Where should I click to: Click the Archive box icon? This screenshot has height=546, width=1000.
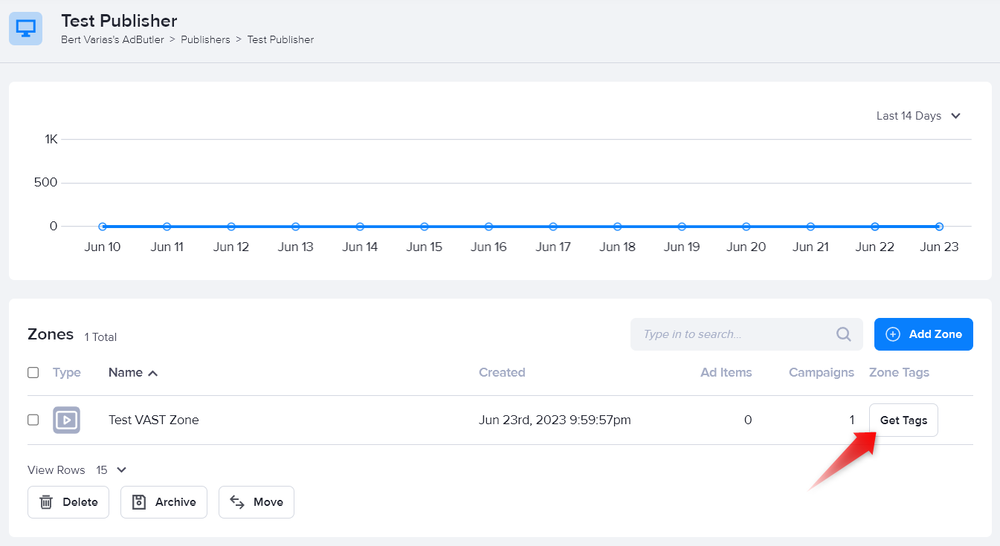click(139, 502)
